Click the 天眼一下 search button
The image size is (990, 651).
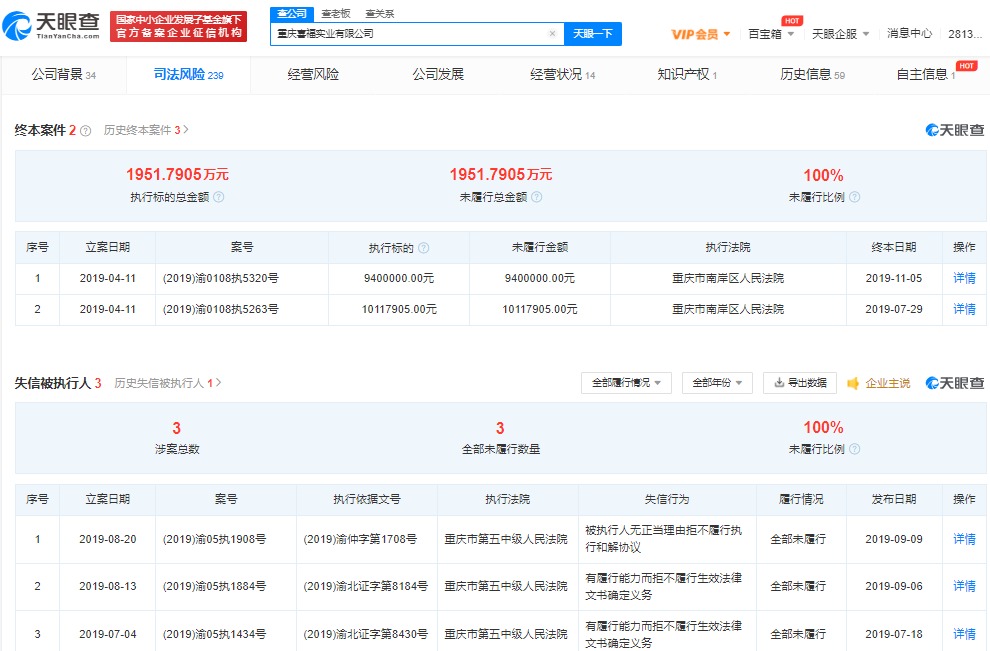coord(593,34)
